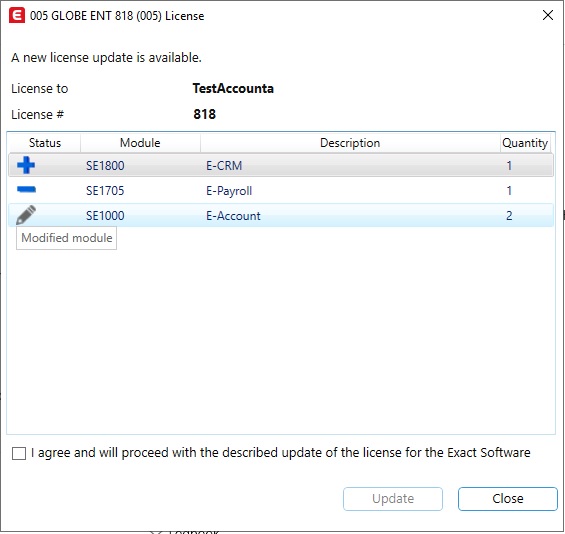Click the pencil modified icon for SE1000
This screenshot has width=565, height=534.
pos(26,215)
